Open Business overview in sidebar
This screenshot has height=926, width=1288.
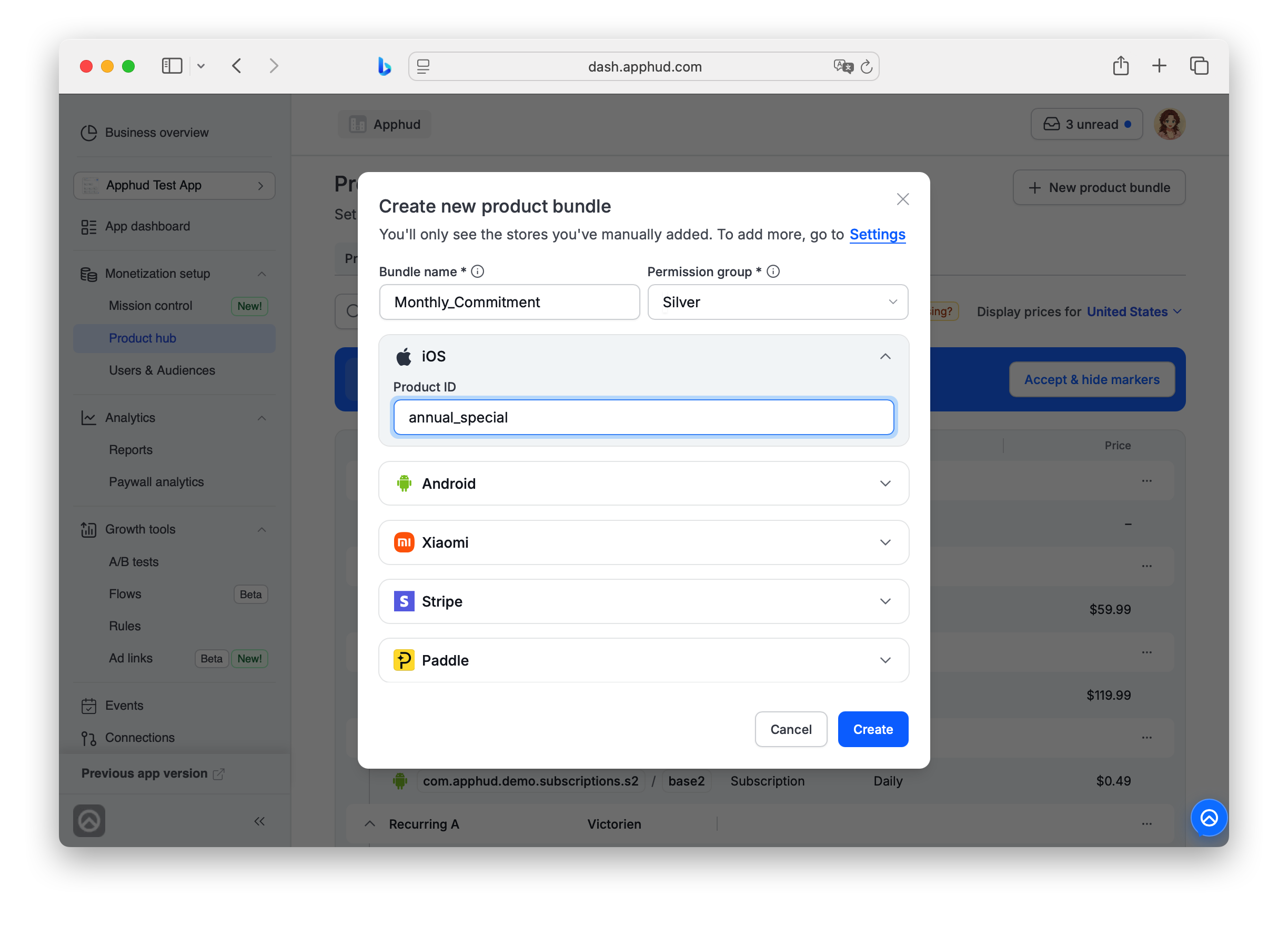tap(157, 132)
